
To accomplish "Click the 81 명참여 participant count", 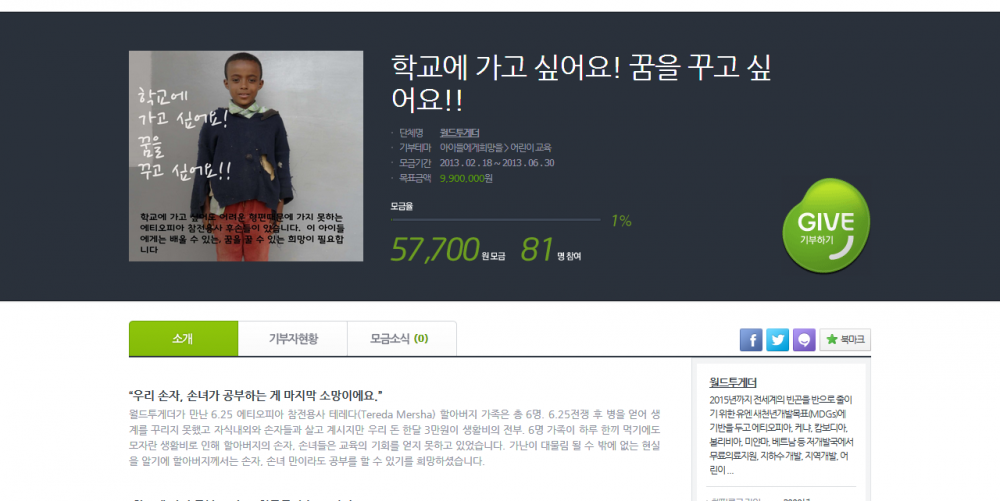I will click(551, 249).
